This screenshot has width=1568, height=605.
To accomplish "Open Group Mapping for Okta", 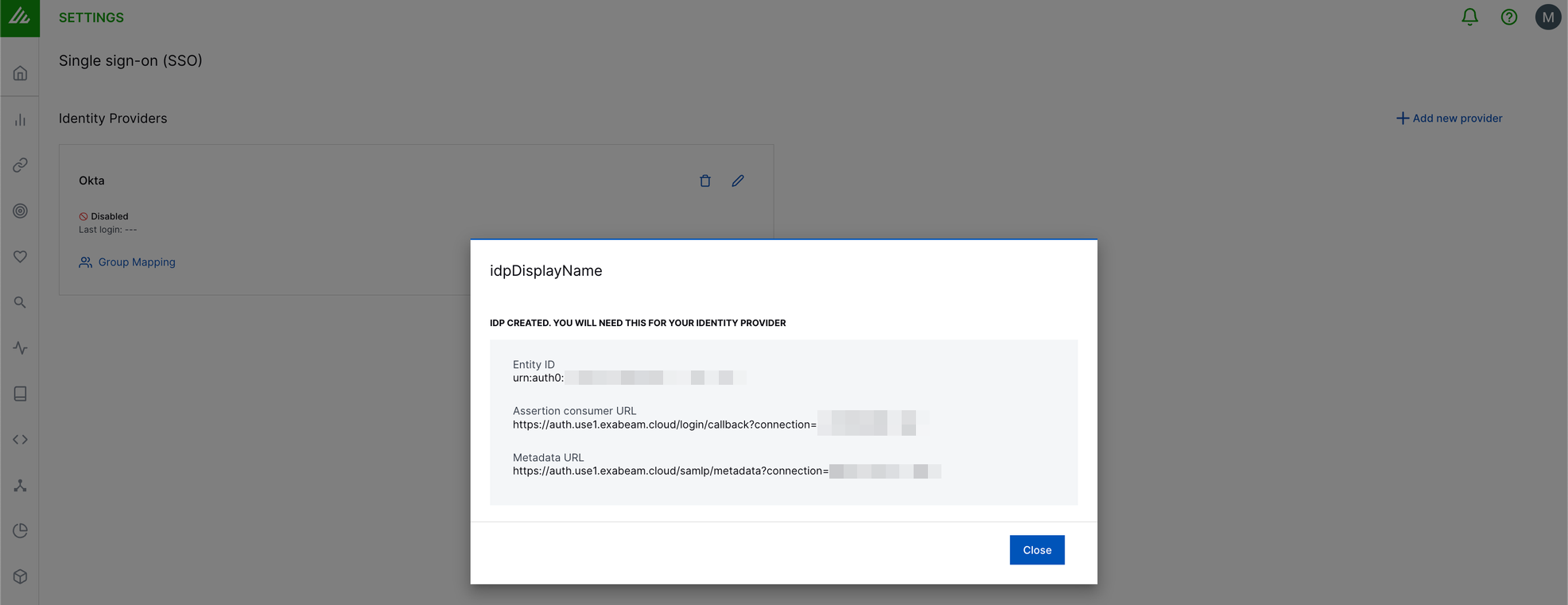I will pos(127,262).
